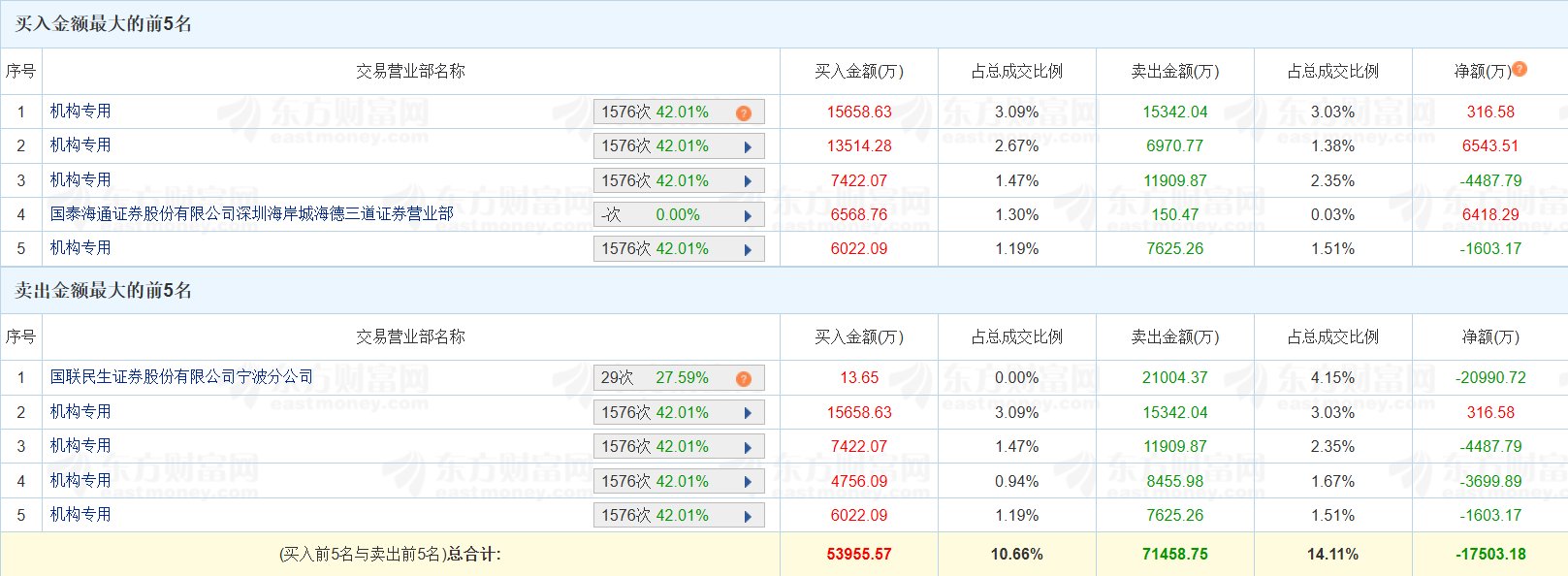Expand arrow in buy table row 5 机构专用
Screen dimensions: 1568x576
748,250
